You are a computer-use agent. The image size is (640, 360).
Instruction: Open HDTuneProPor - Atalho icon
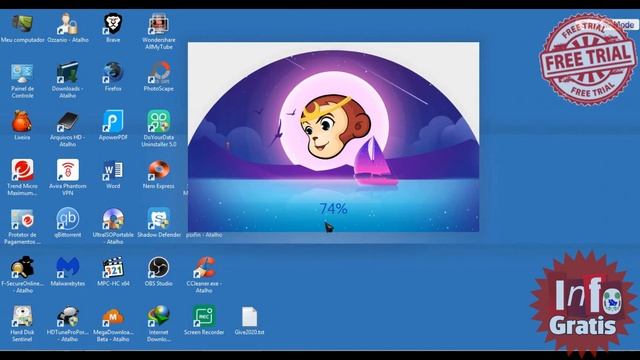pyautogui.click(x=68, y=316)
